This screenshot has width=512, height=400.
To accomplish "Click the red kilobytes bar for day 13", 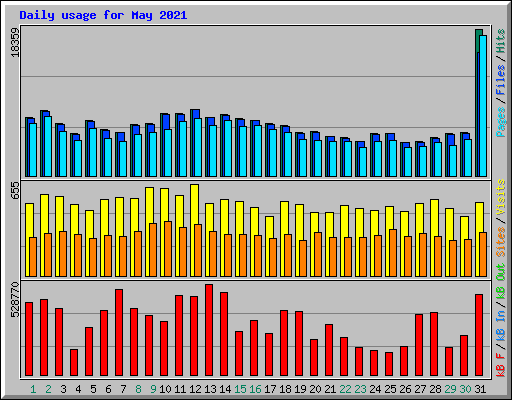I will (209, 330).
